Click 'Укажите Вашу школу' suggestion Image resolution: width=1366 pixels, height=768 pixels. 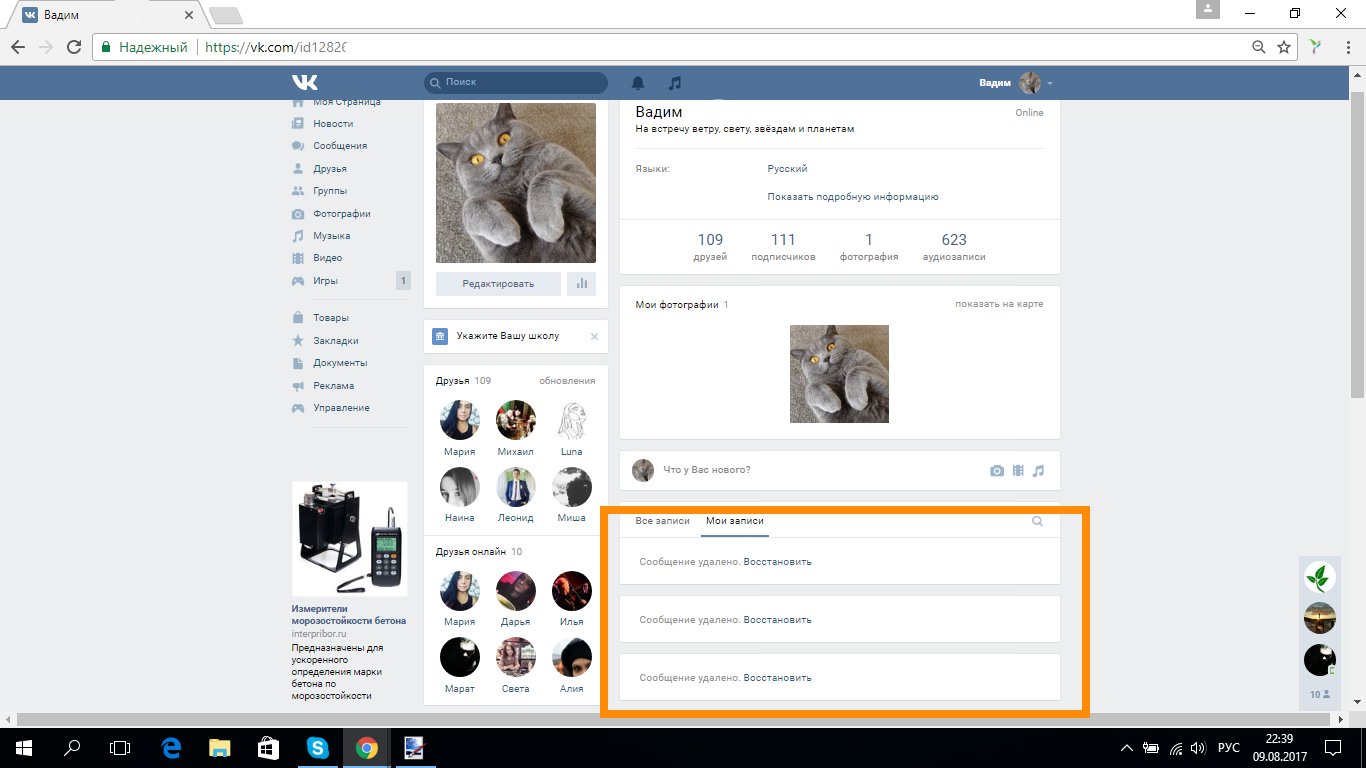508,337
